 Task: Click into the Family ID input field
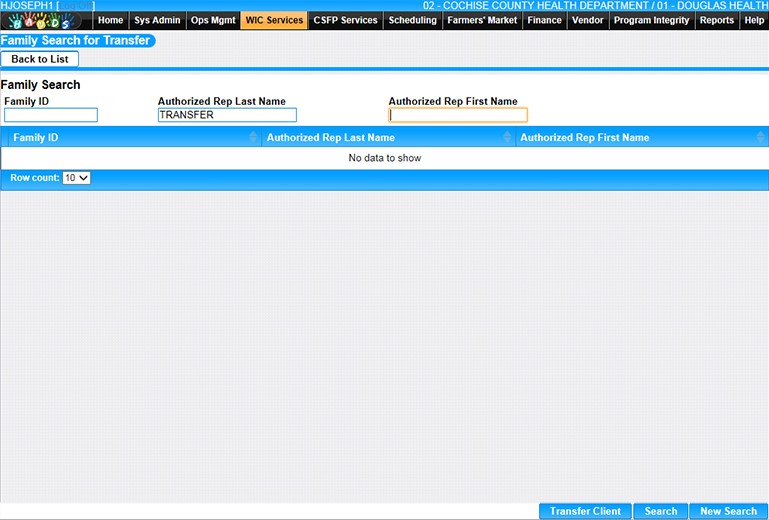point(51,115)
